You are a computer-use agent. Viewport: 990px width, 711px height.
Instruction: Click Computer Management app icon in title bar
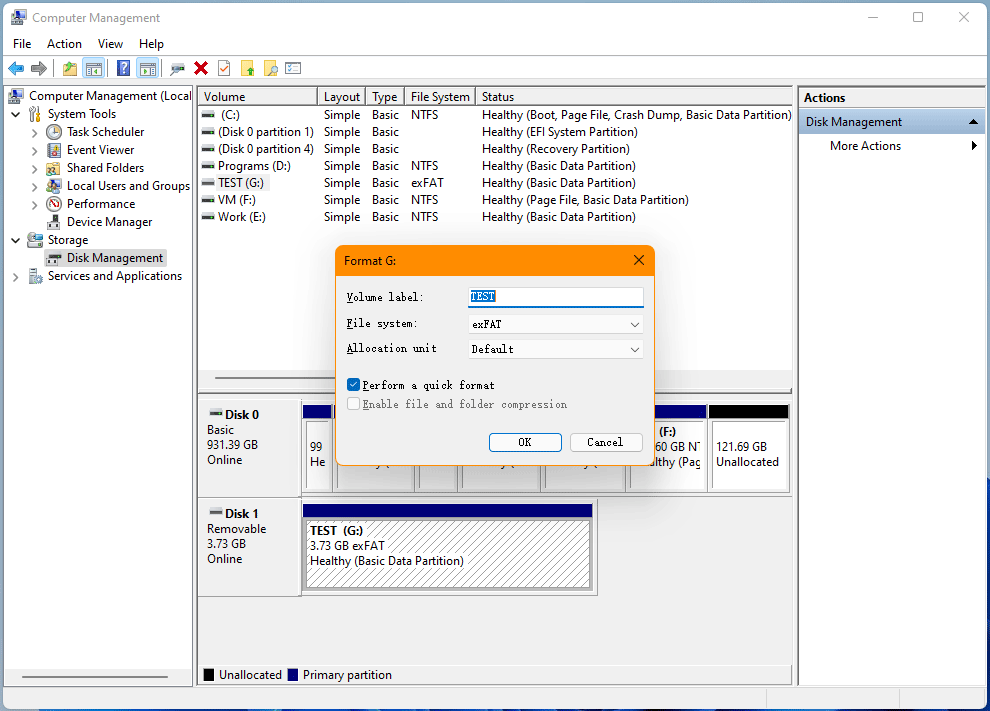pos(18,18)
